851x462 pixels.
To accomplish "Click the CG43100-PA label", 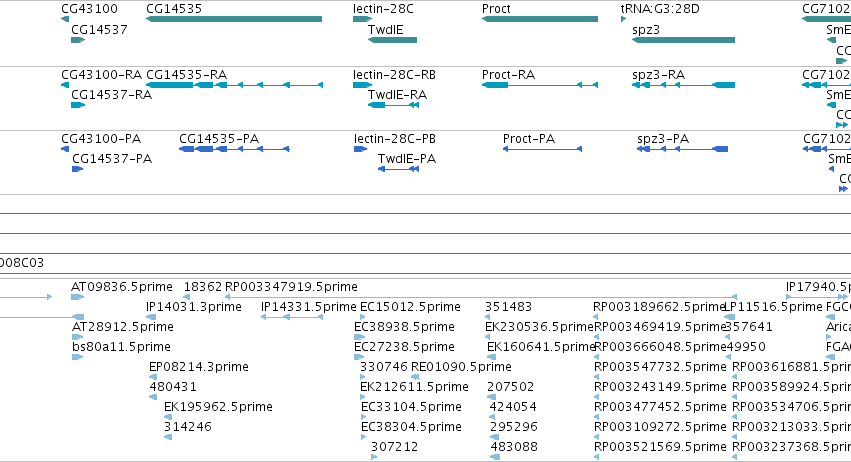I will click(101, 138).
